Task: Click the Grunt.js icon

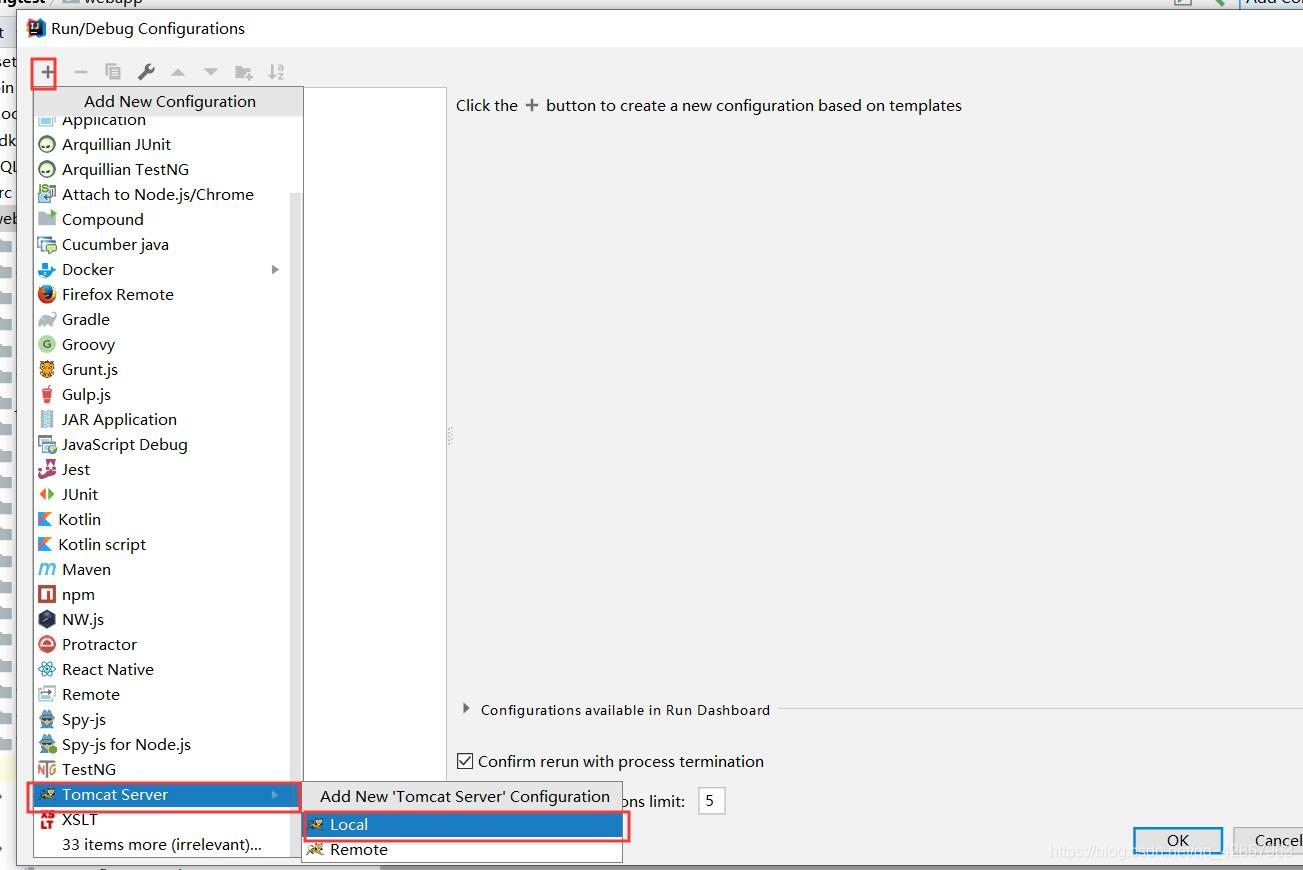Action: coord(46,369)
